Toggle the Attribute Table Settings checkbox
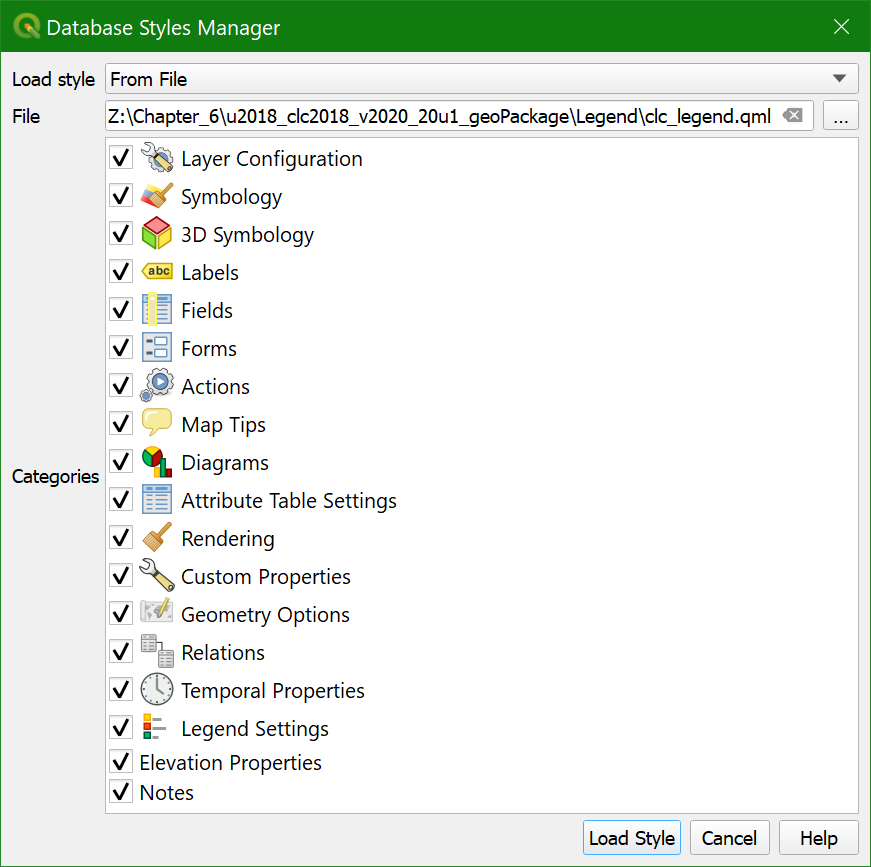871x867 pixels. pos(121,499)
